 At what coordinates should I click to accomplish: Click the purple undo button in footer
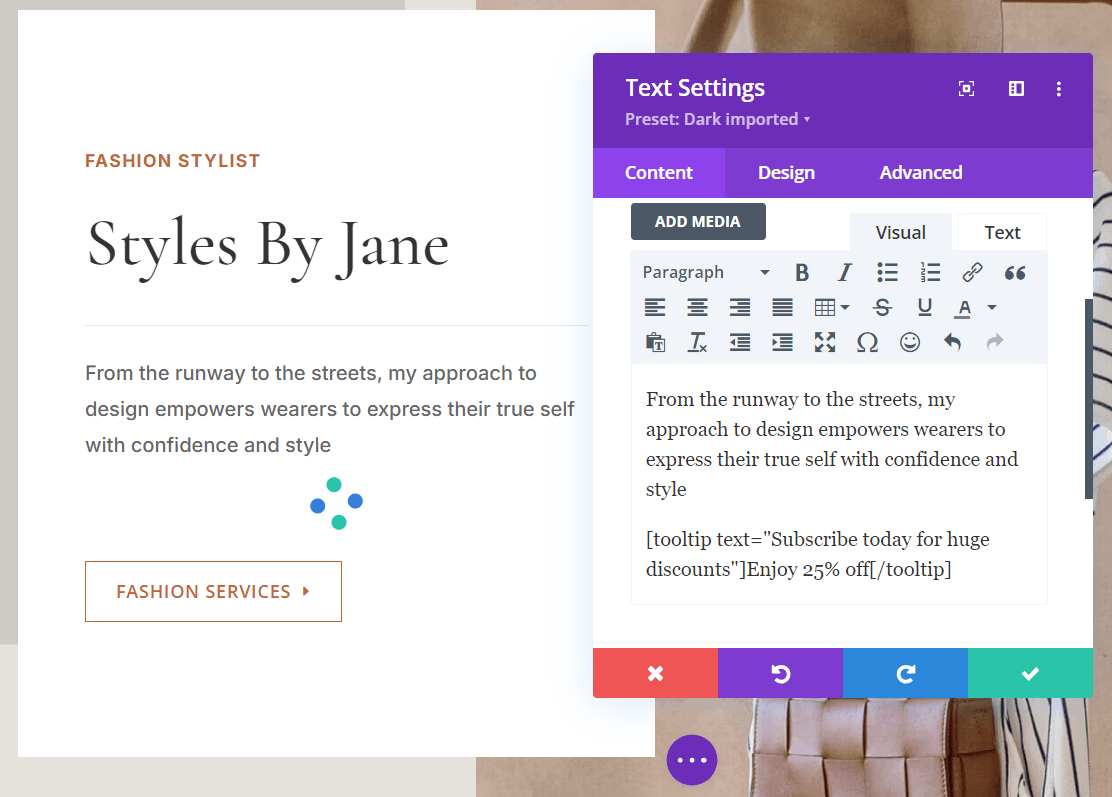(780, 673)
